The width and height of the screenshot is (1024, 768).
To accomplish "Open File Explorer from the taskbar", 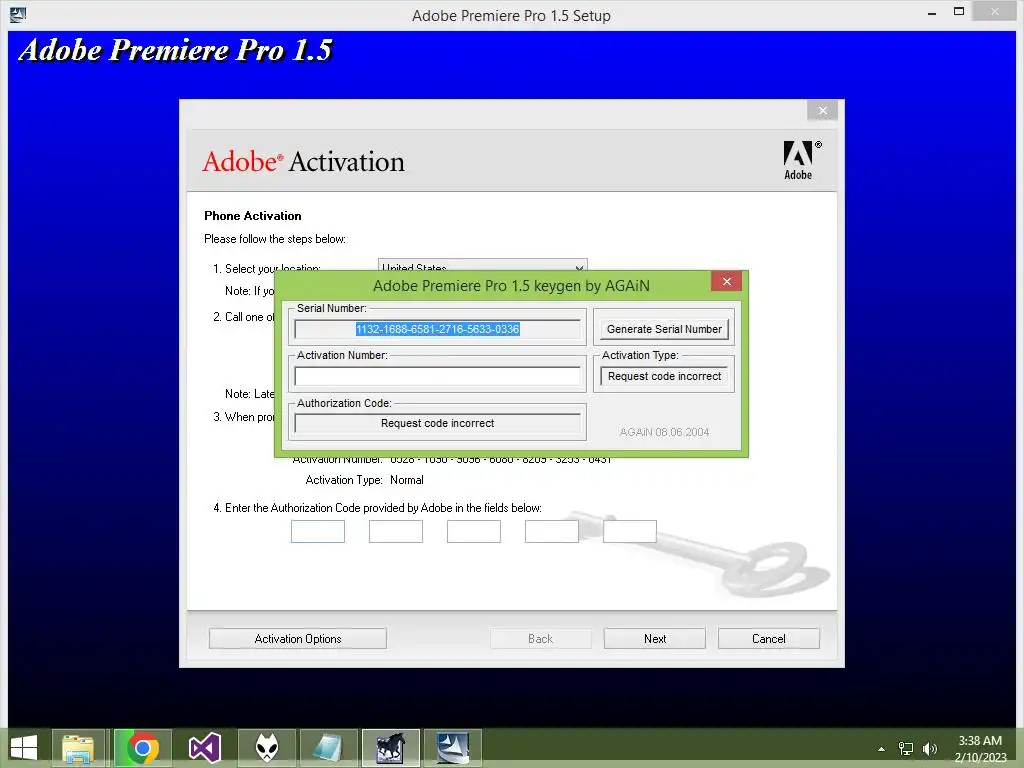I will coord(78,748).
